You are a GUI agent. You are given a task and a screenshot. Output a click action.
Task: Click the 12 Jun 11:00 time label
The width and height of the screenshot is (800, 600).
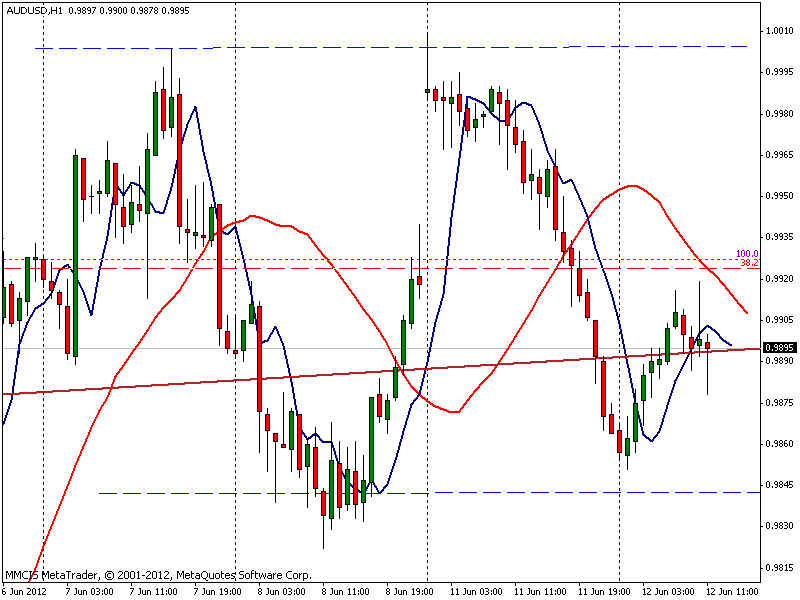point(732,591)
